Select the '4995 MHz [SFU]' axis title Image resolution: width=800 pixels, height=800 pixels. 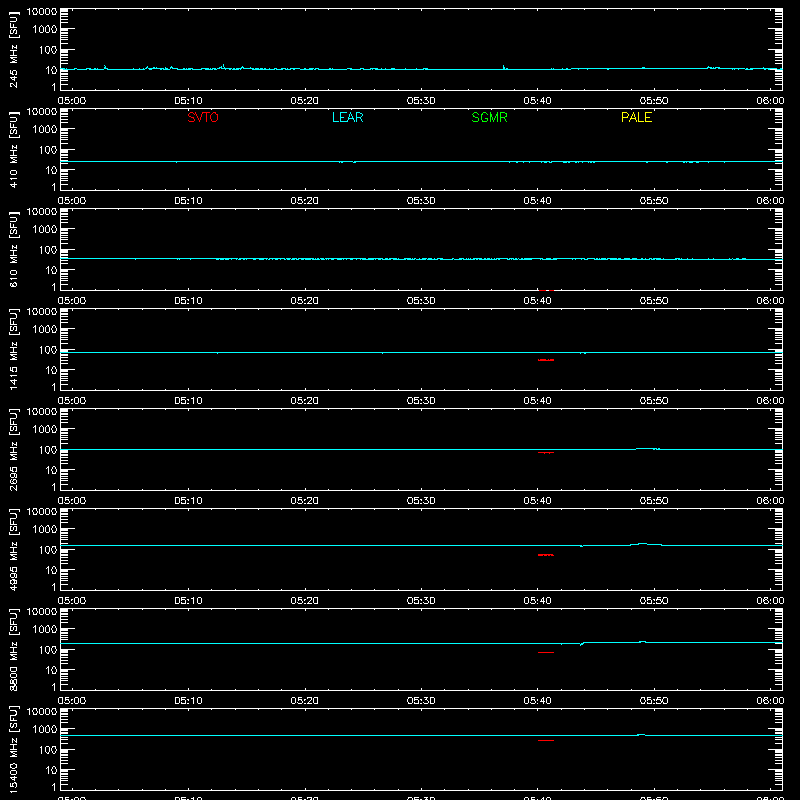click(x=13, y=549)
